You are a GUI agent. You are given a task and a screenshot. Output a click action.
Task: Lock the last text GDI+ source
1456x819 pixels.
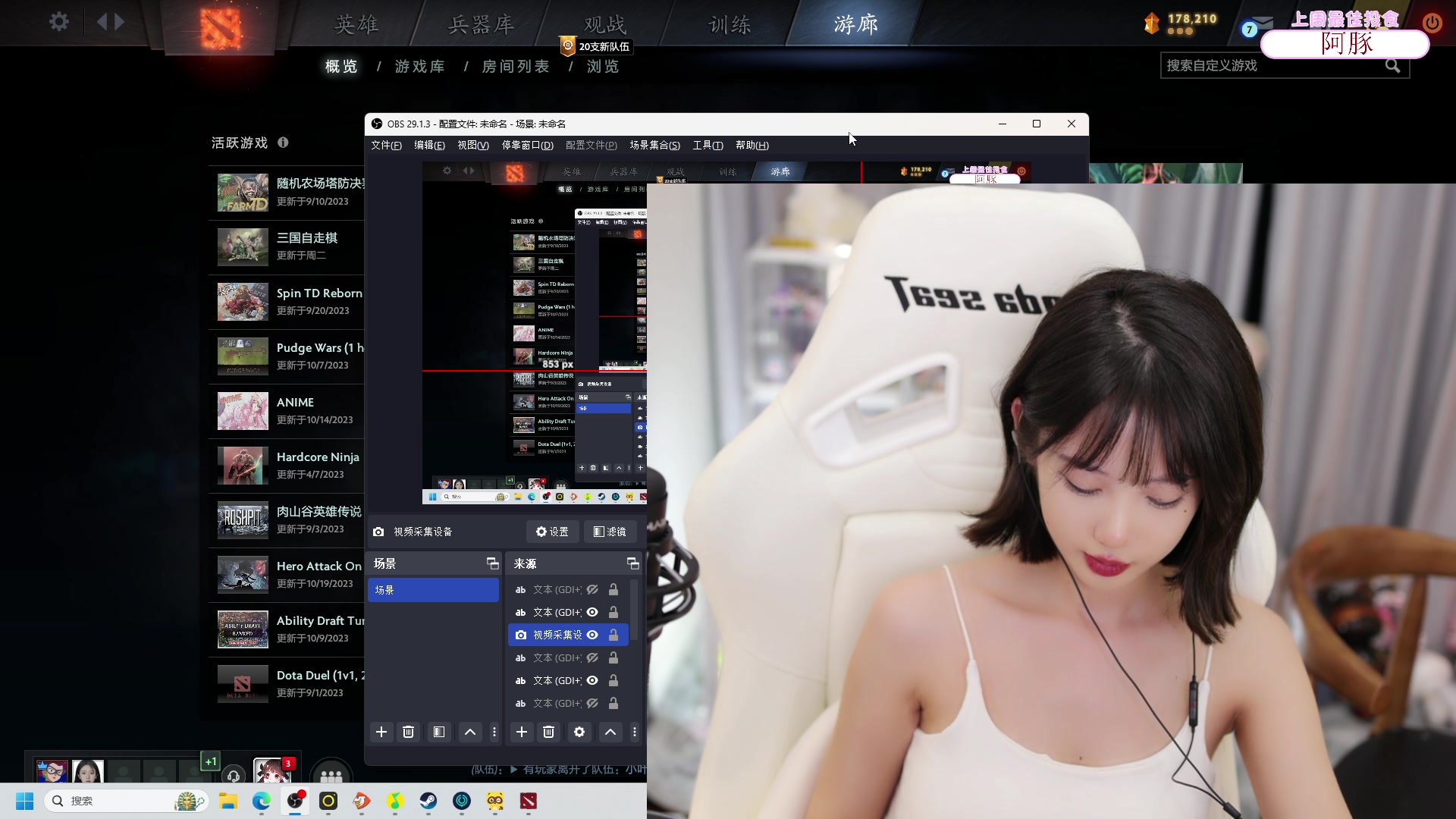(613, 703)
